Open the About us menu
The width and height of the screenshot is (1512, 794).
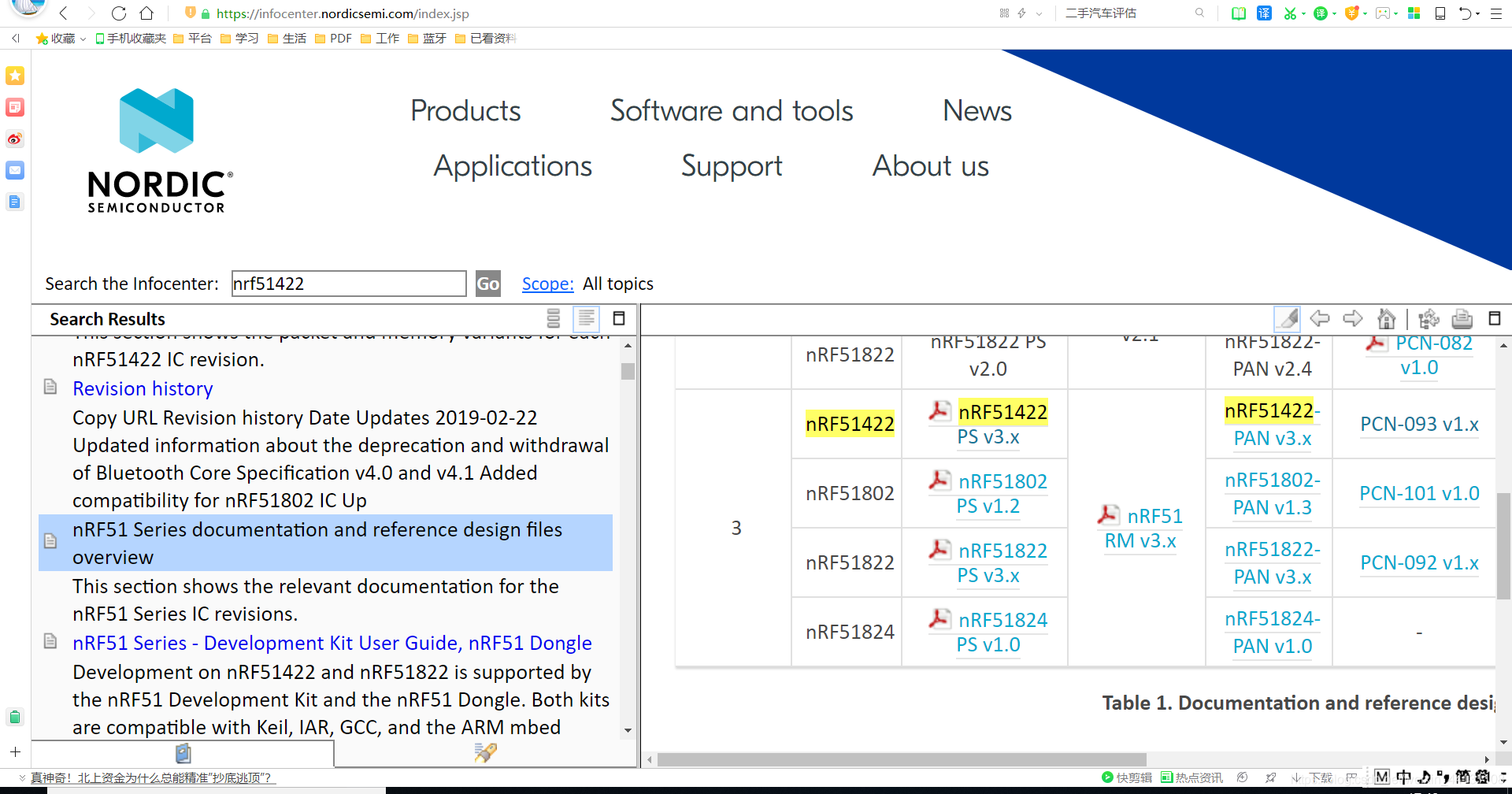pyautogui.click(x=931, y=166)
